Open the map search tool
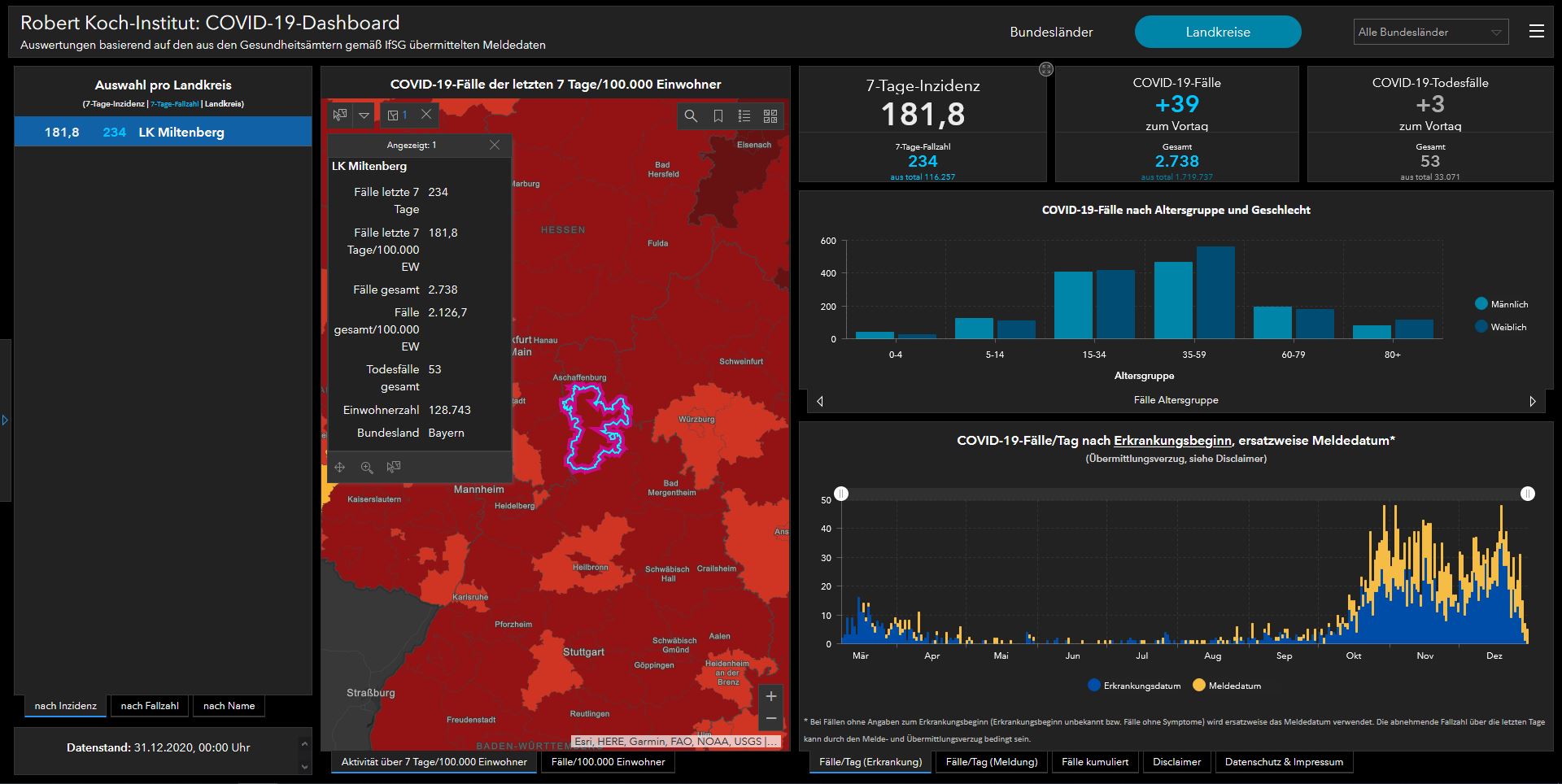Screen dimensions: 1562x784 click(x=691, y=116)
